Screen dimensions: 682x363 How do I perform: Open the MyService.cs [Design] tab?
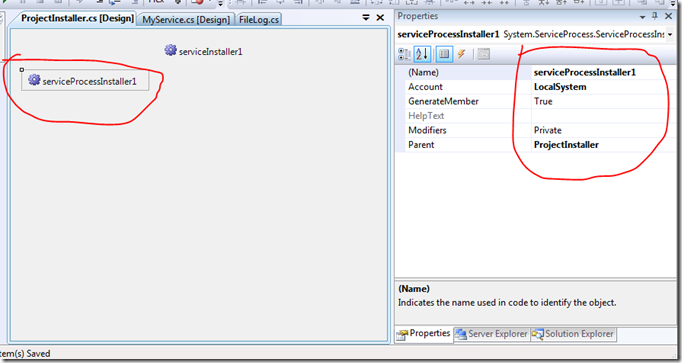pos(186,20)
